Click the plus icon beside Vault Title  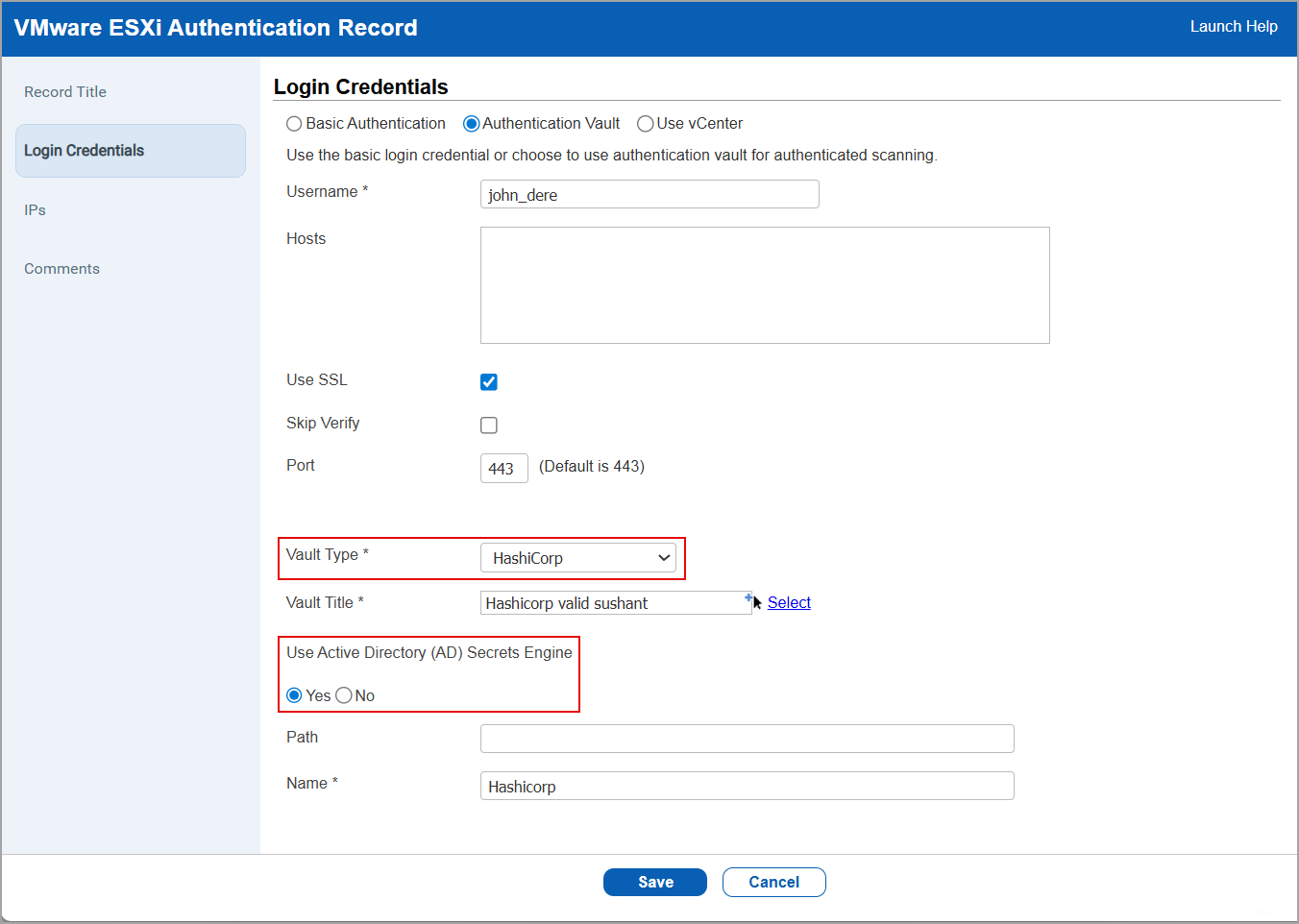click(x=748, y=597)
